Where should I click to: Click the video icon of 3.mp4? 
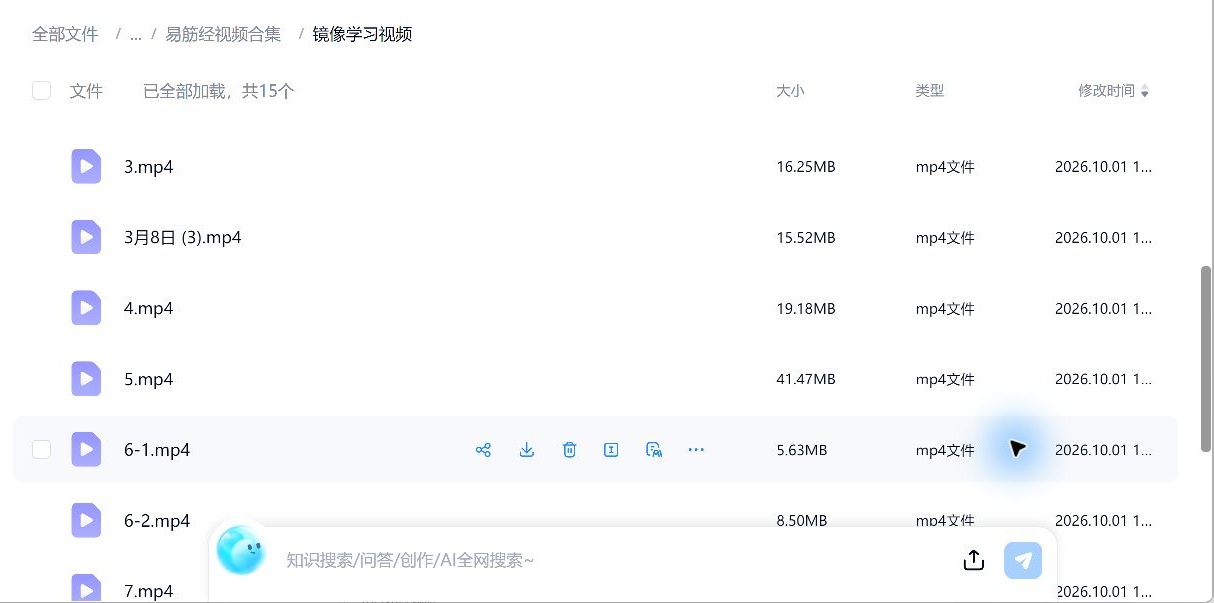[x=86, y=166]
